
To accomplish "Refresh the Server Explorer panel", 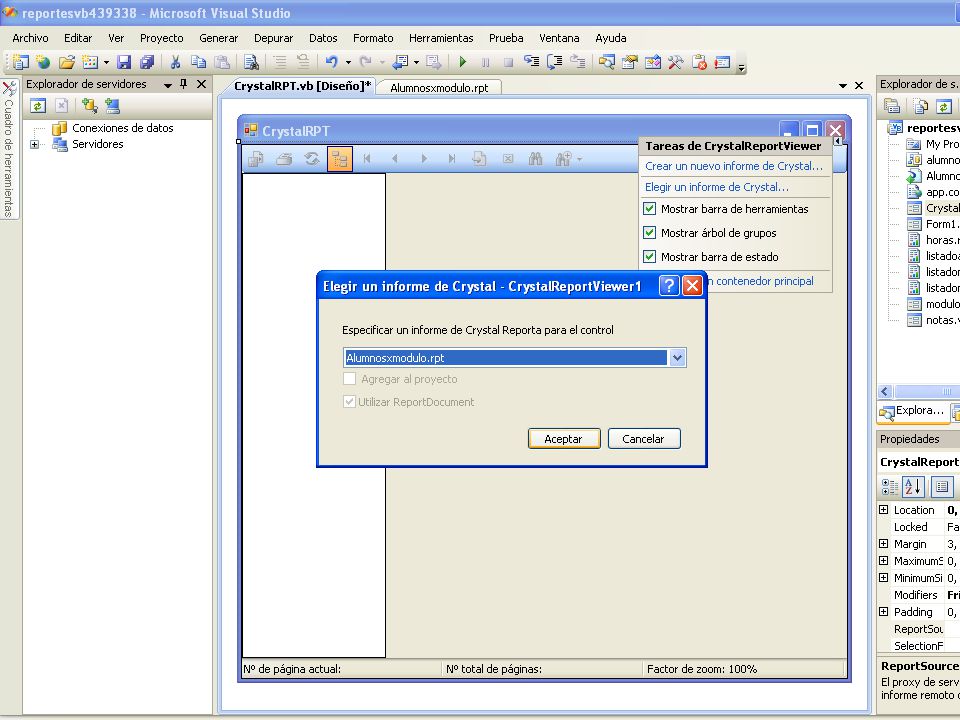I will tap(38, 106).
